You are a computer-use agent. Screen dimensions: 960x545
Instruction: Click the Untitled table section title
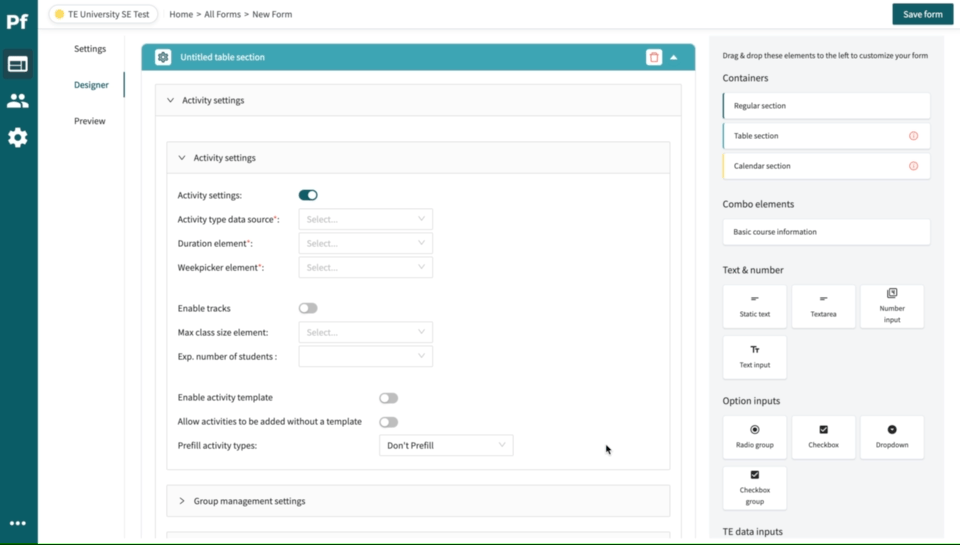(222, 57)
